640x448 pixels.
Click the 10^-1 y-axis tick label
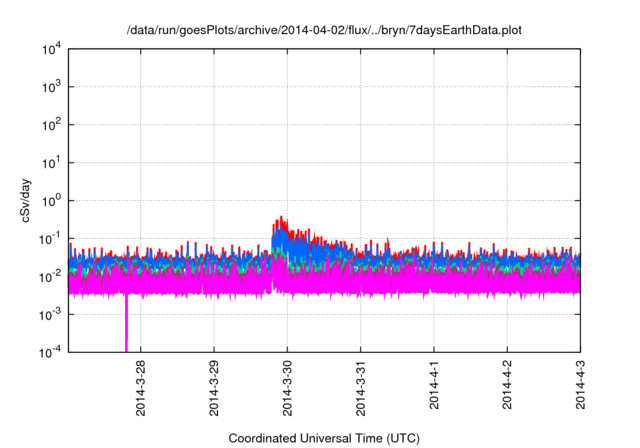(50, 239)
